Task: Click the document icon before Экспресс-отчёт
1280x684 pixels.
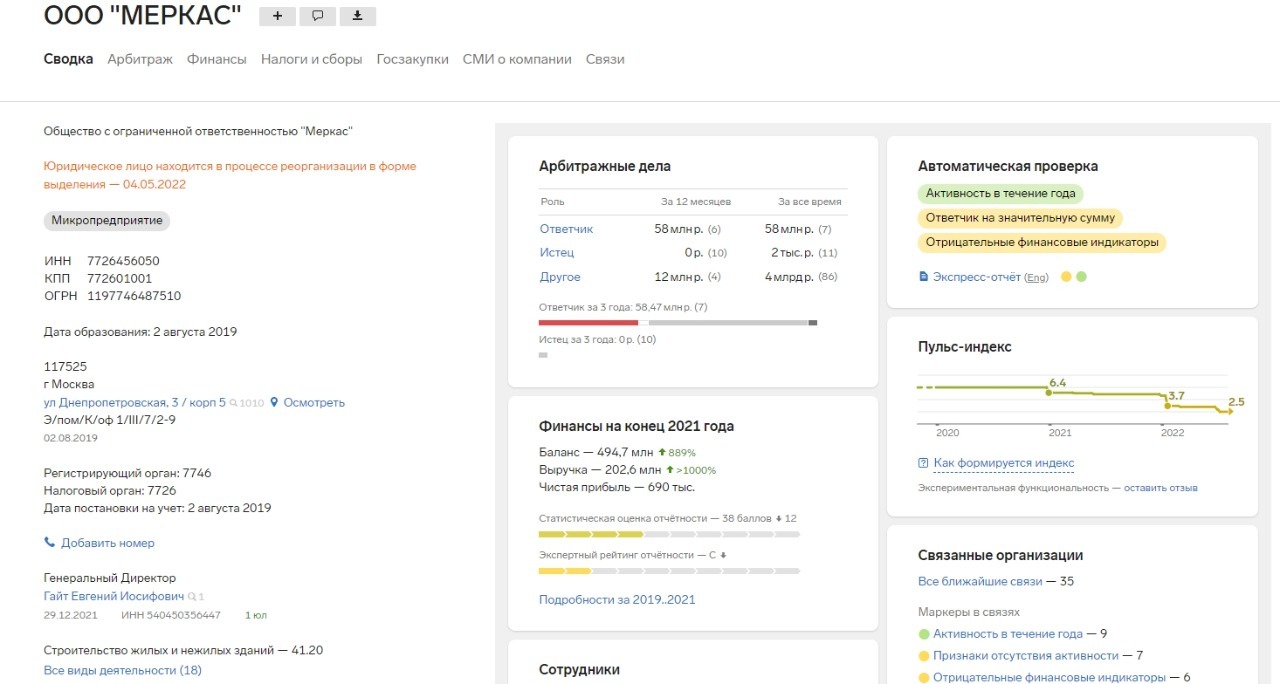Action: pyautogui.click(x=923, y=277)
